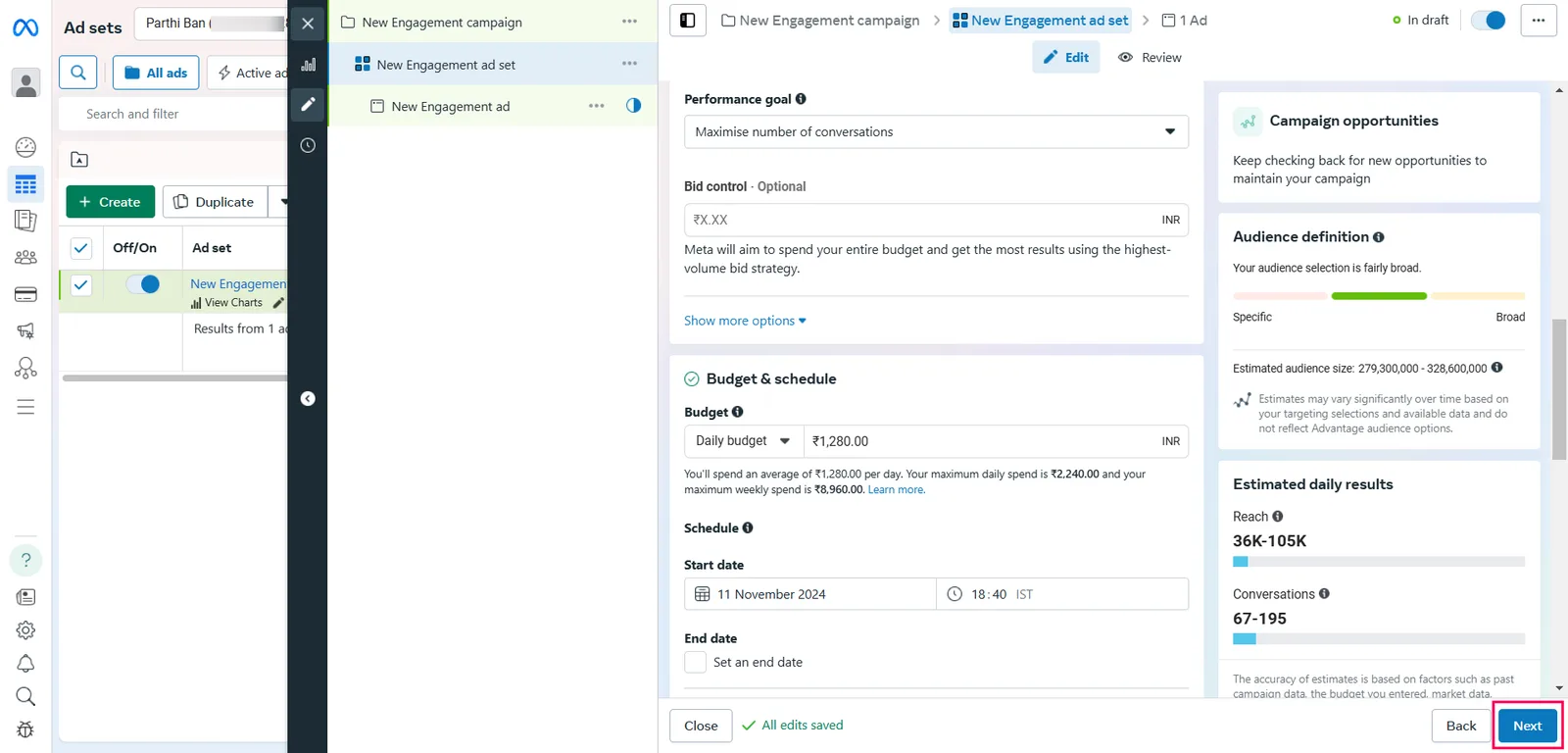The height and width of the screenshot is (753, 1568).
Task: Follow the Learn more link
Action: (896, 489)
